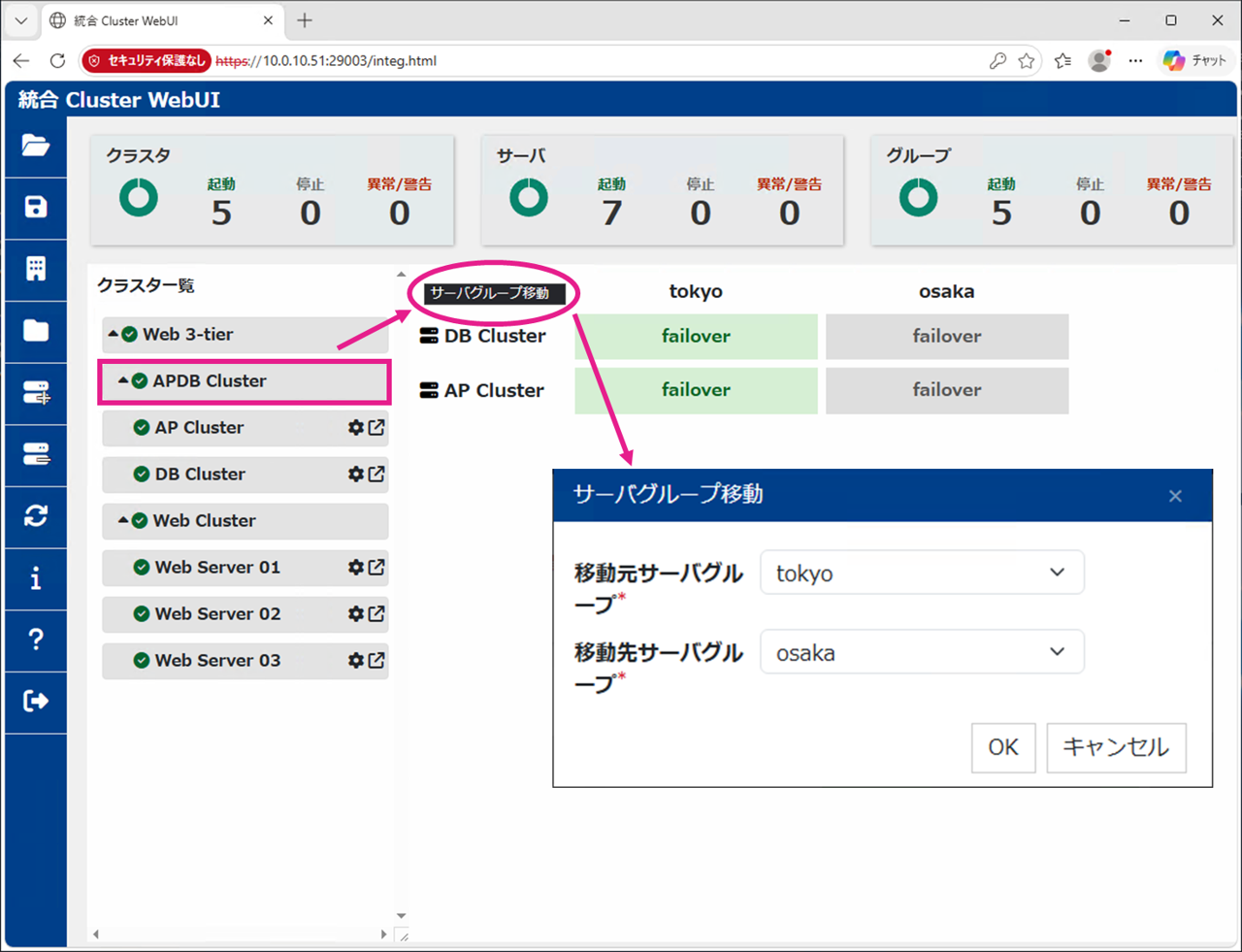The height and width of the screenshot is (952, 1242).
Task: Click the osaka column header
Action: (x=947, y=291)
